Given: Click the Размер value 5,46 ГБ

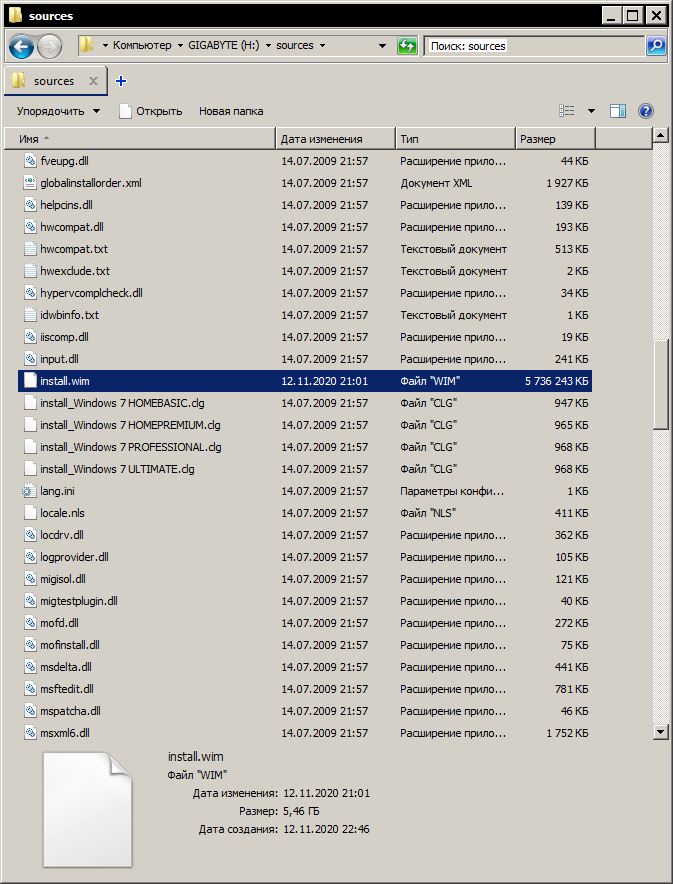Looking at the screenshot, I should click(x=301, y=811).
